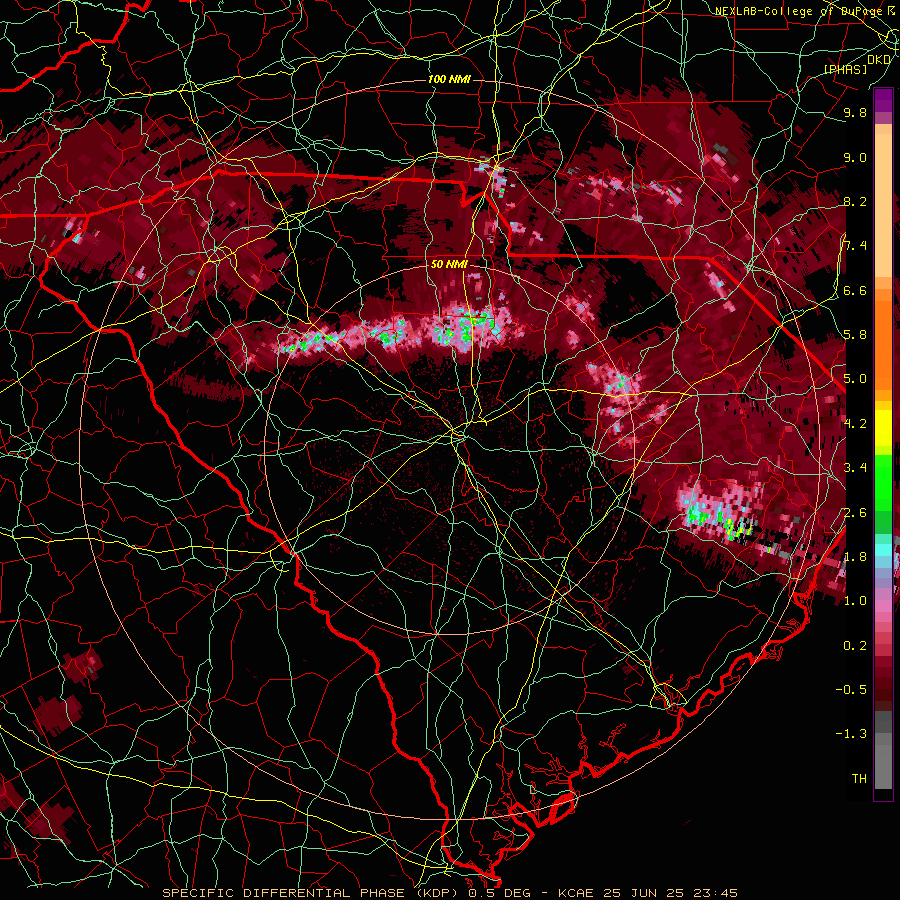Click the 8.2 value on the color scale
The image size is (900, 900).
point(855,201)
